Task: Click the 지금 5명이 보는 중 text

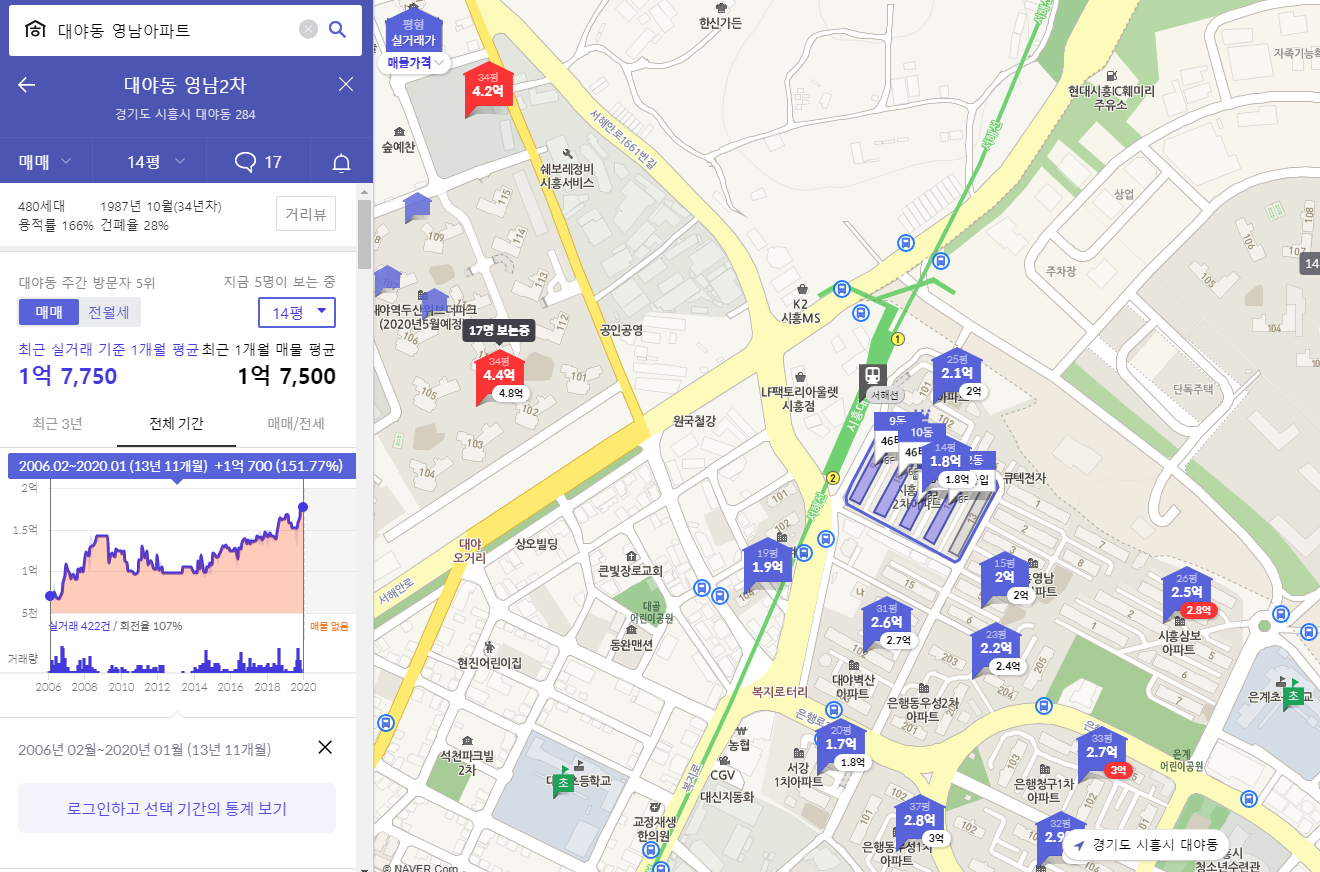Action: pos(279,282)
